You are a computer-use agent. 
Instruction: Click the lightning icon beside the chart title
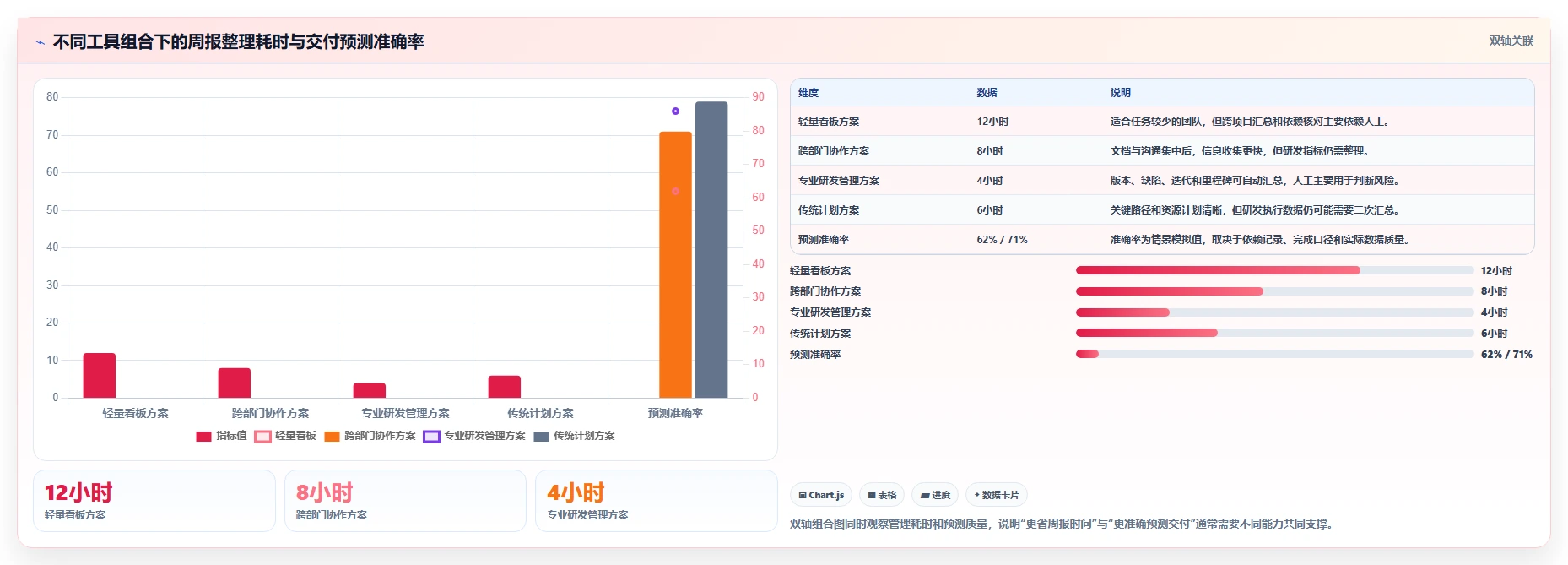tap(40, 42)
